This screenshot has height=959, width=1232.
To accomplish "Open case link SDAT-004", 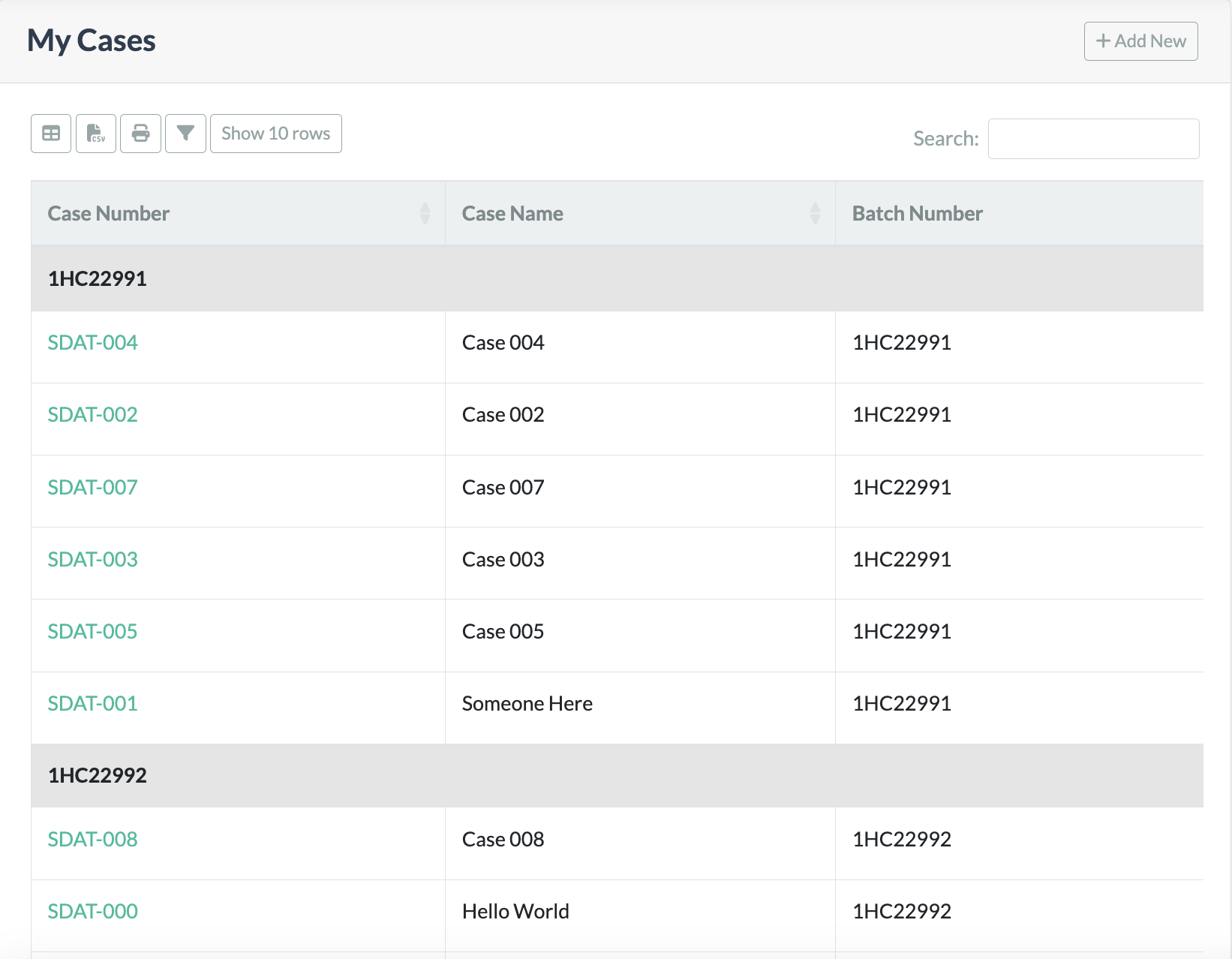I will tap(92, 343).
